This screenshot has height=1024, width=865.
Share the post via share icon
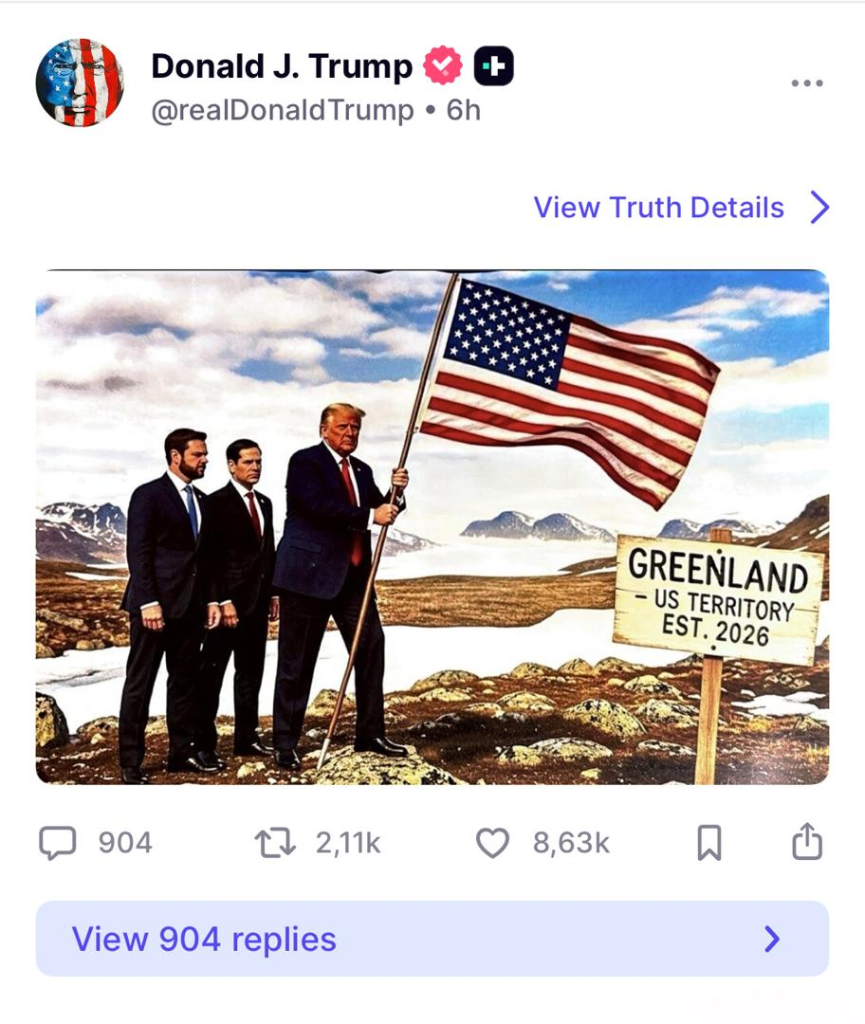coord(807,841)
